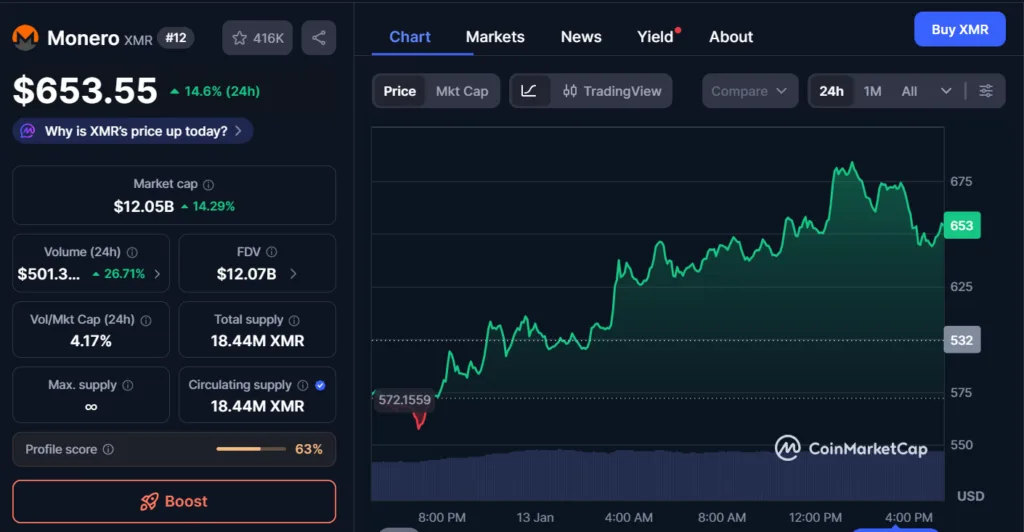Click the 12:00 PM axis label
The height and width of the screenshot is (532, 1024).
tap(815, 518)
